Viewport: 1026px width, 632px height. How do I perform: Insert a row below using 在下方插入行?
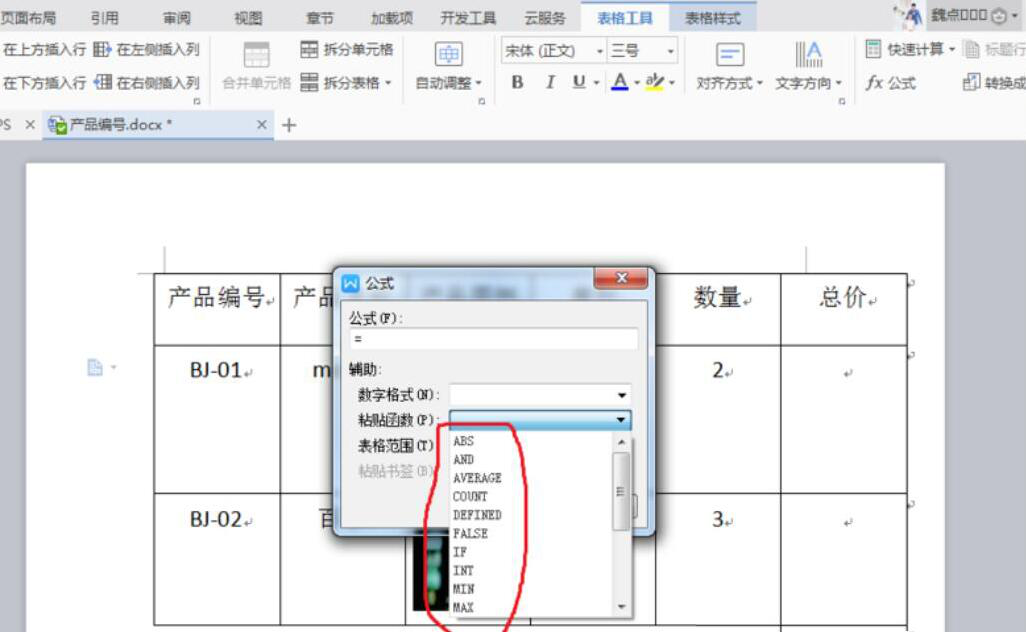click(x=44, y=83)
